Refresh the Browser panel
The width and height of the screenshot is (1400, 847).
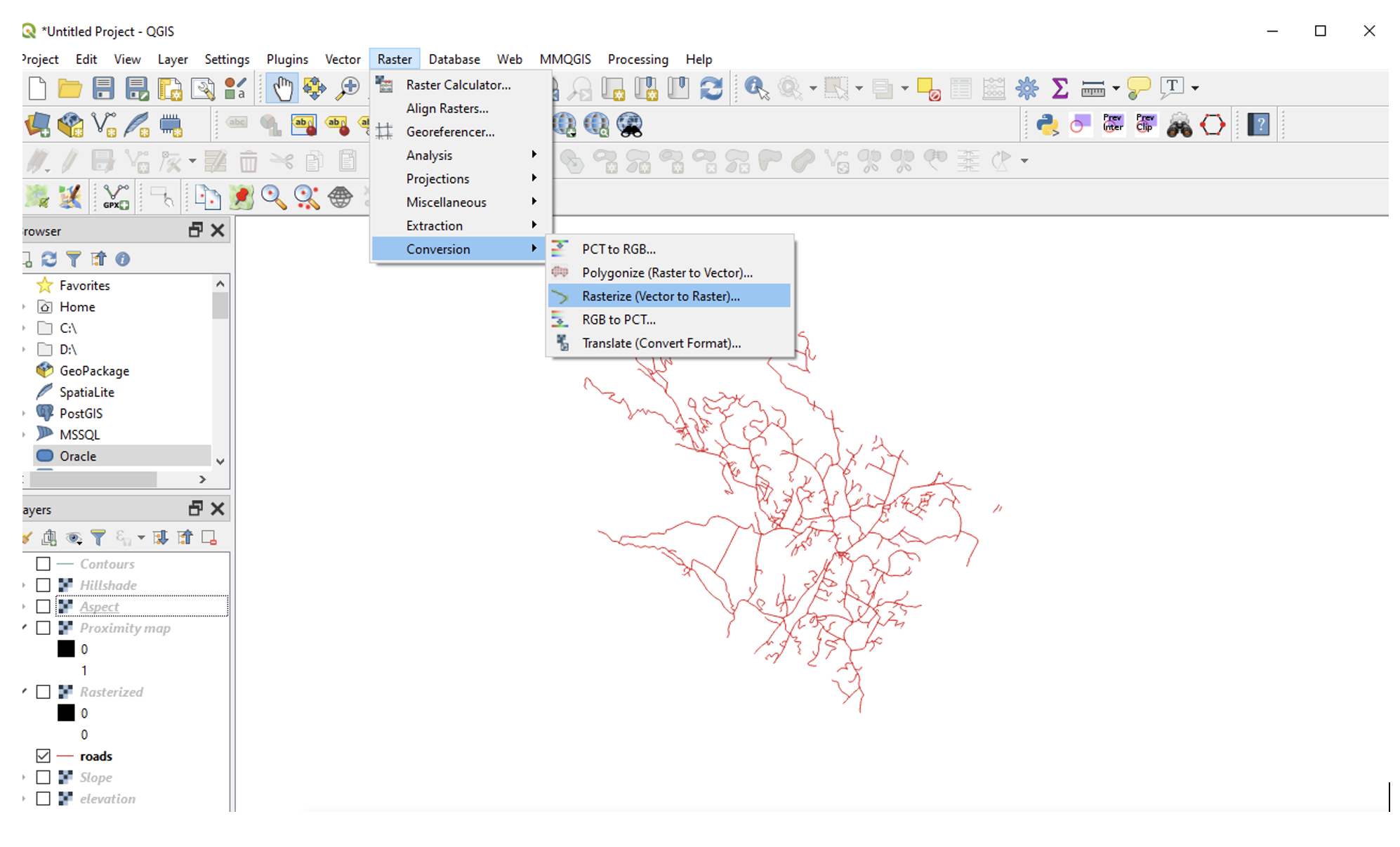(x=49, y=259)
